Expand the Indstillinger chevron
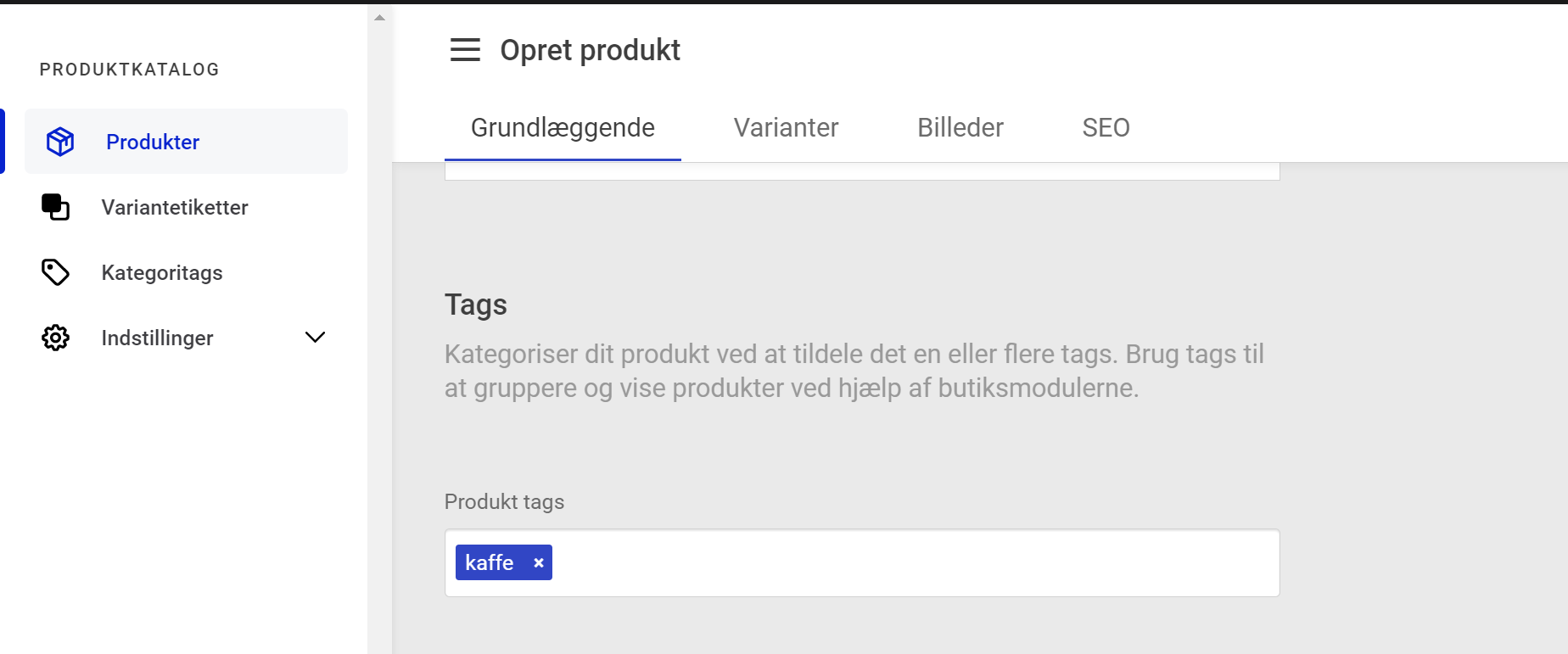Image resolution: width=1568 pixels, height=654 pixels. [315, 338]
